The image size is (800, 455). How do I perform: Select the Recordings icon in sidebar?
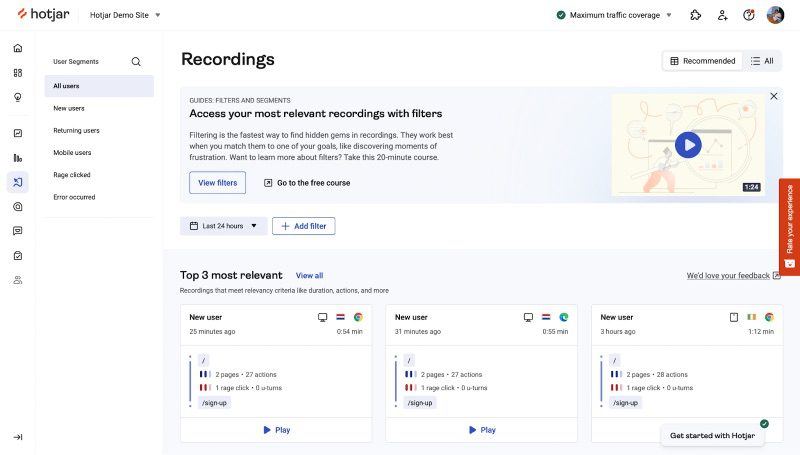[x=18, y=182]
